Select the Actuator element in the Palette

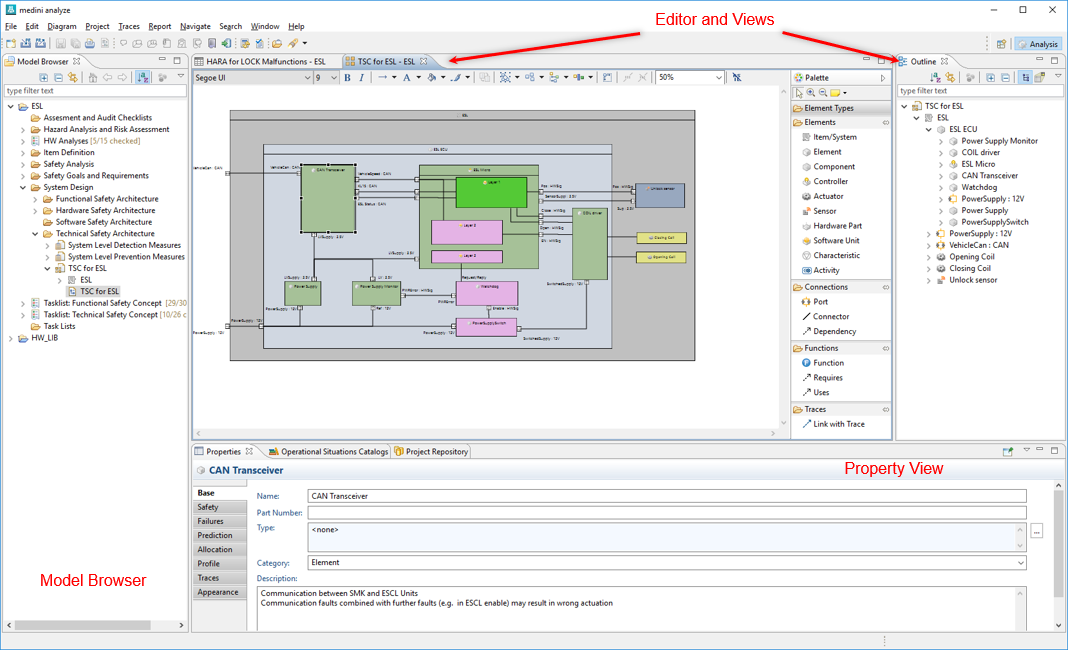tap(827, 197)
